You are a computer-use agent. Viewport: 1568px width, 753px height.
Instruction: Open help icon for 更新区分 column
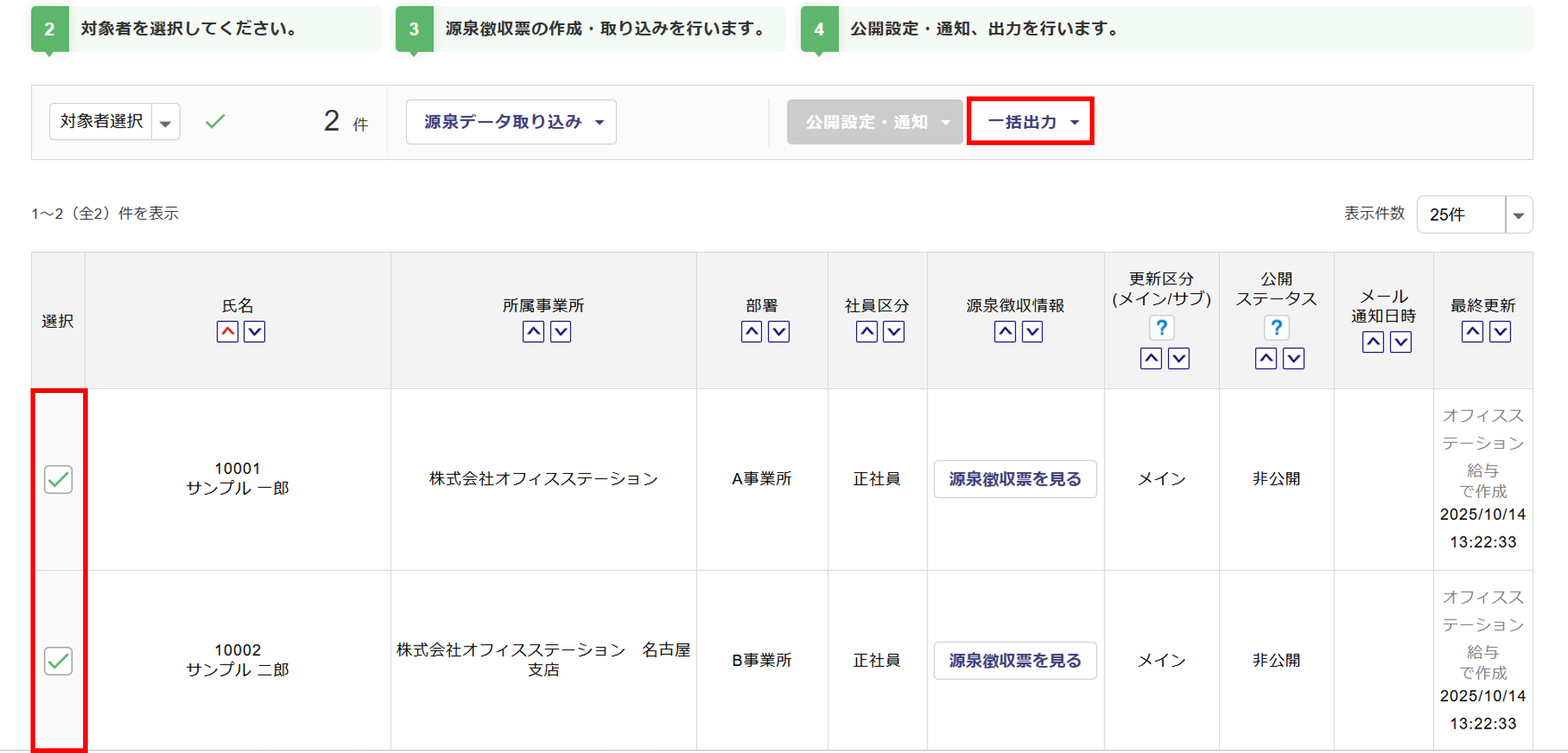[x=1161, y=327]
